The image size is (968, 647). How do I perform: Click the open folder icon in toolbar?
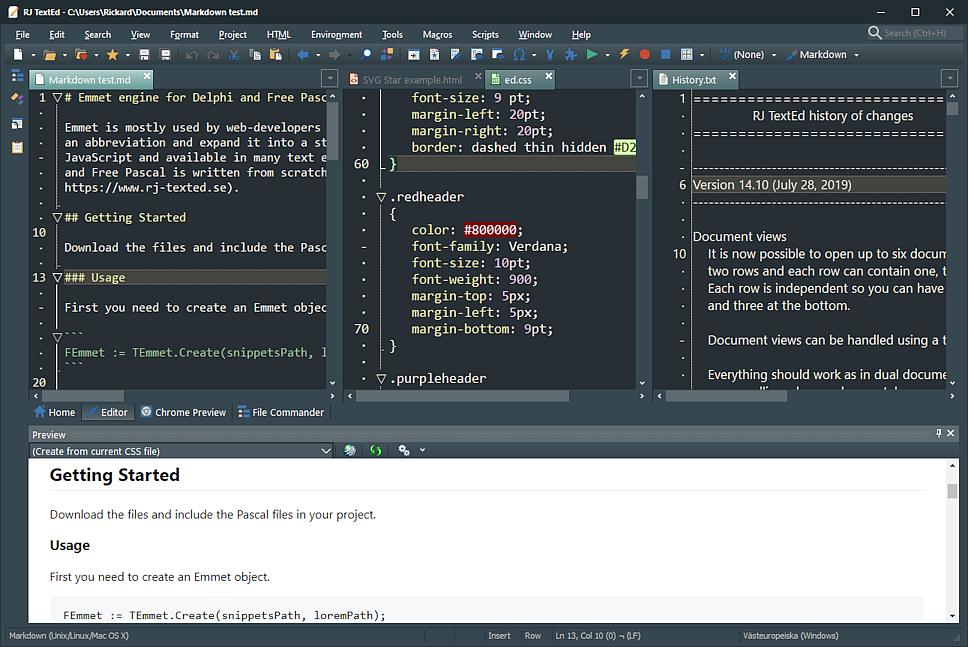[49, 55]
